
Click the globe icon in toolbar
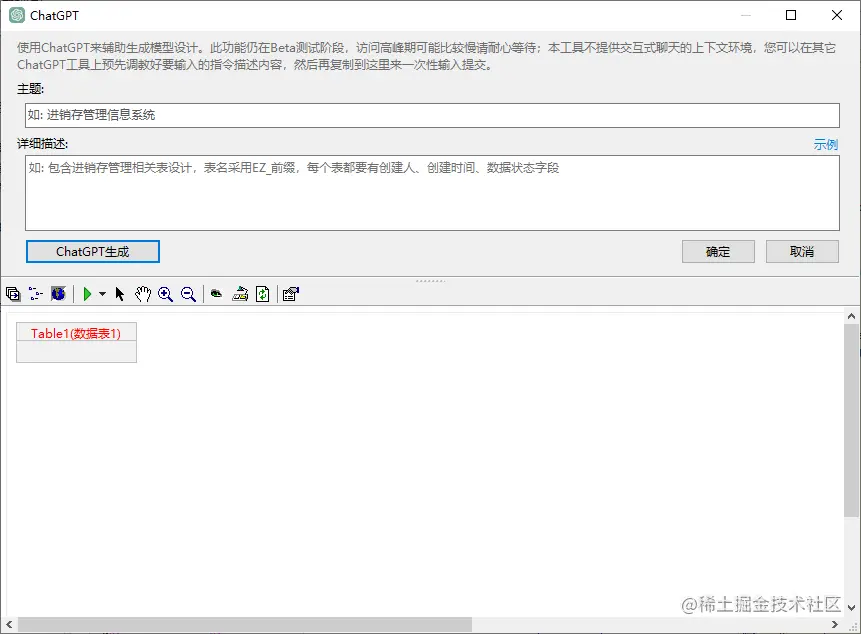coord(58,294)
